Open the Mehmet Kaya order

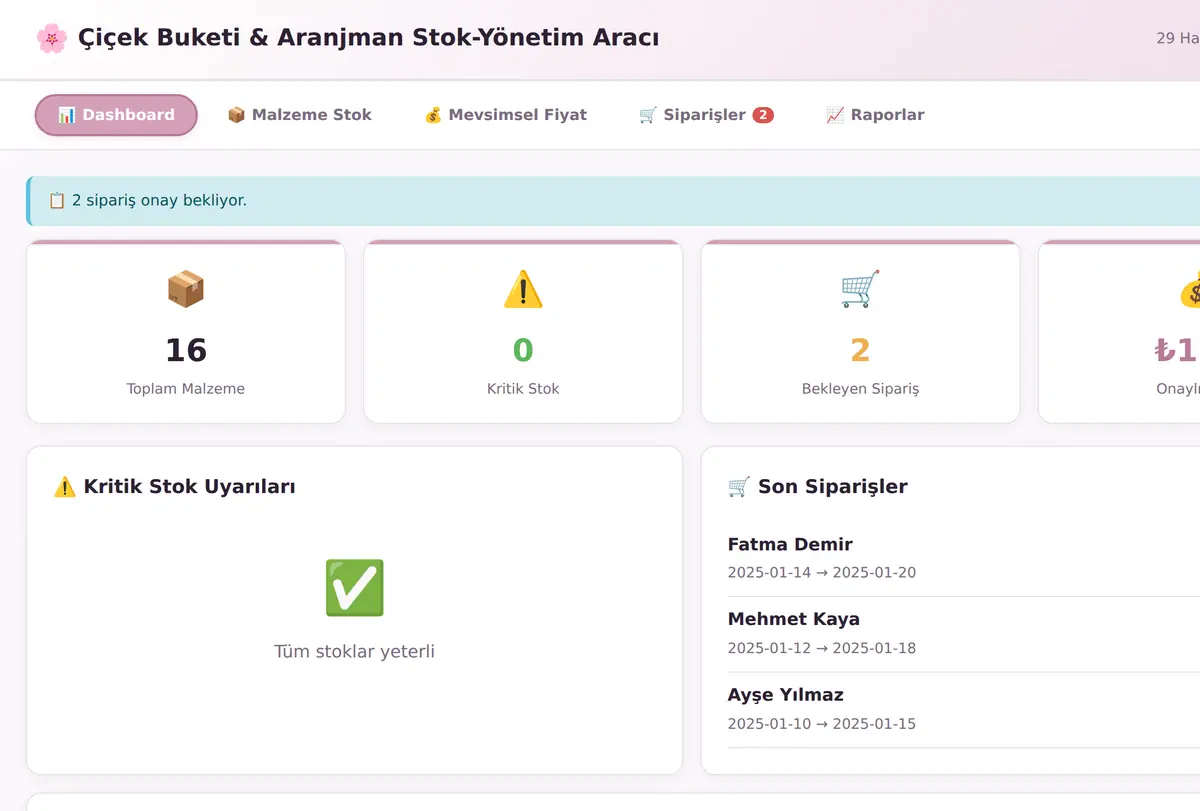click(964, 633)
